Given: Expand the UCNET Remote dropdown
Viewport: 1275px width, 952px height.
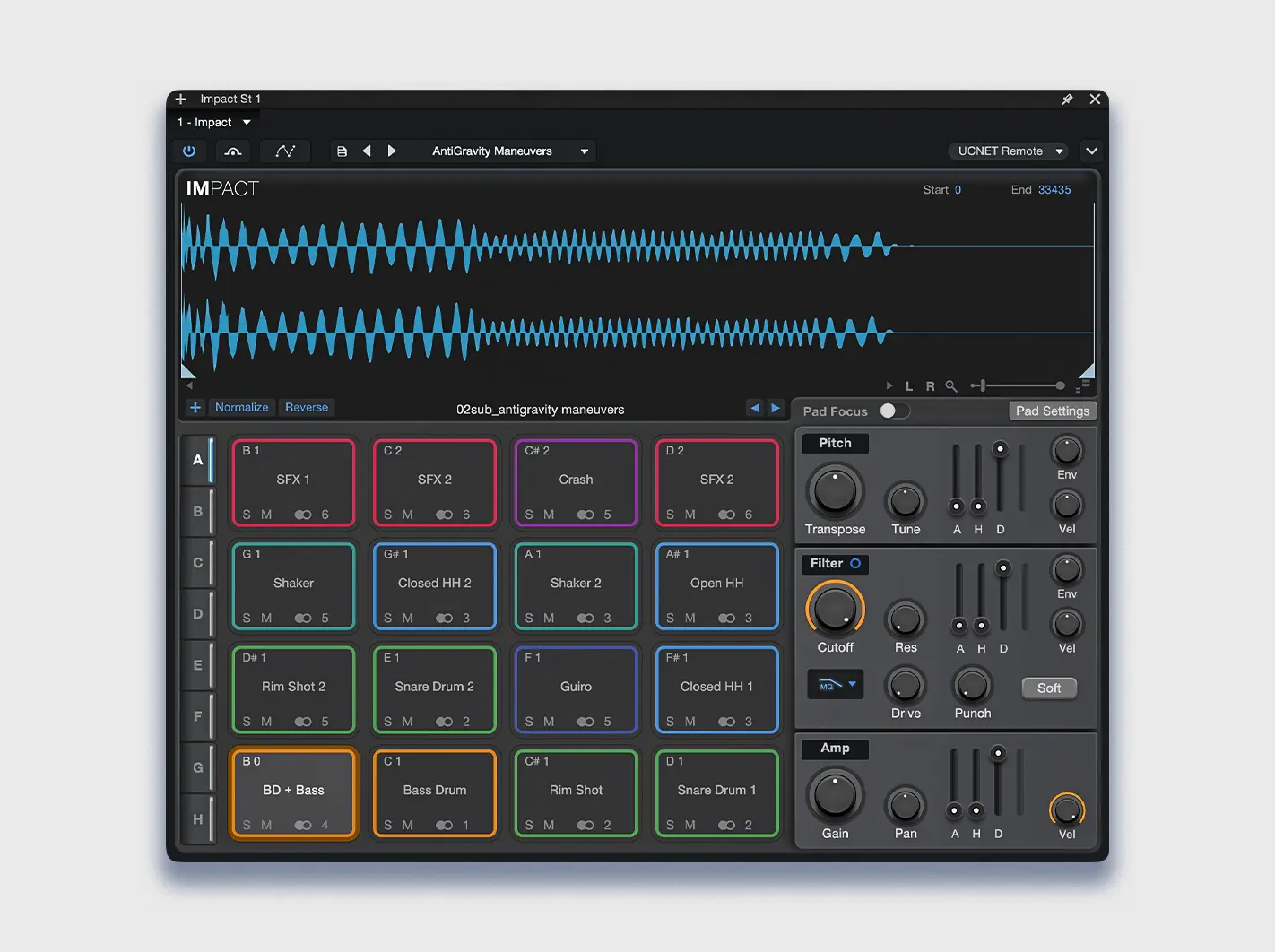Looking at the screenshot, I should coord(1010,151).
